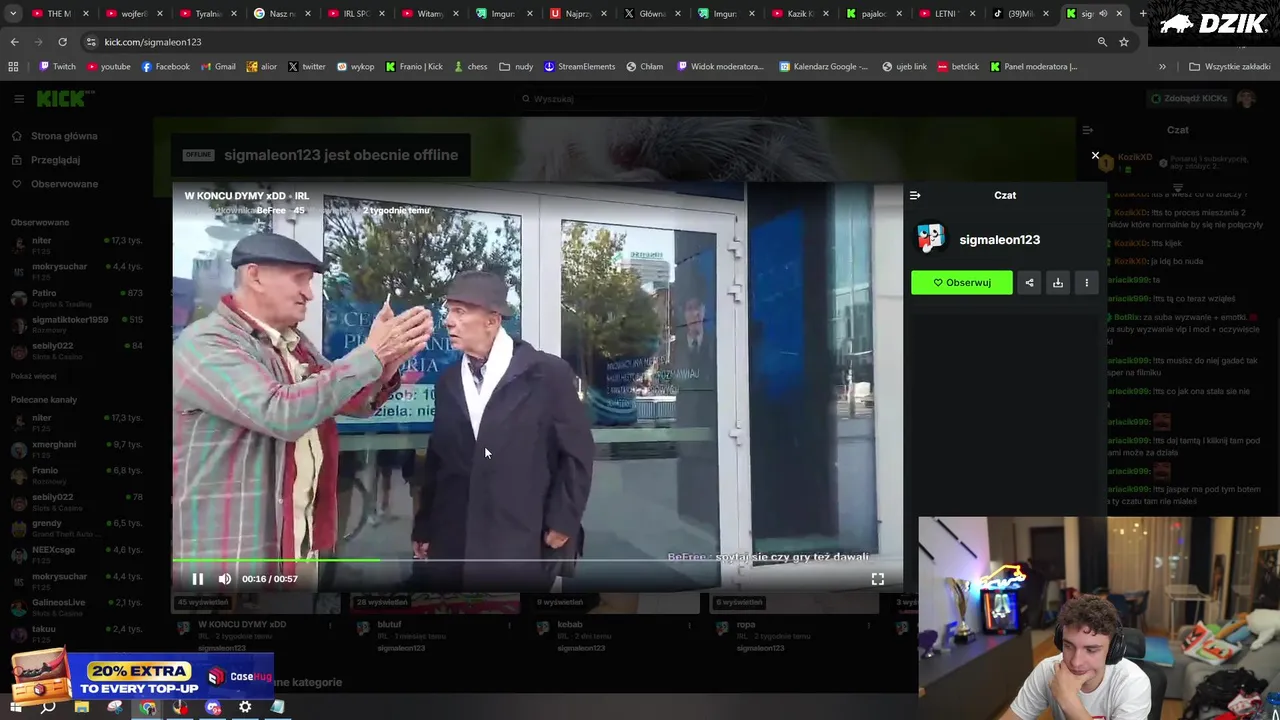Viewport: 1280px width, 720px height.
Task: Open the Facebook bookmark
Action: point(165,67)
